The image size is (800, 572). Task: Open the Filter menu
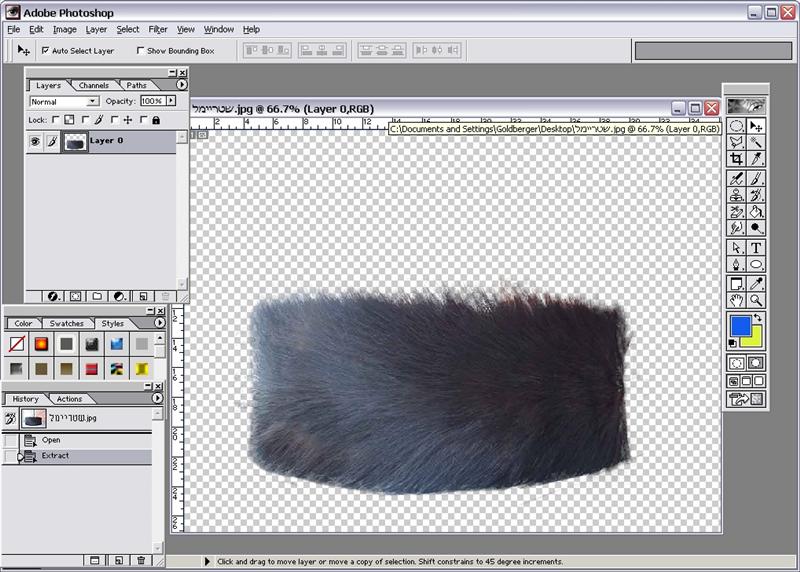tap(158, 30)
